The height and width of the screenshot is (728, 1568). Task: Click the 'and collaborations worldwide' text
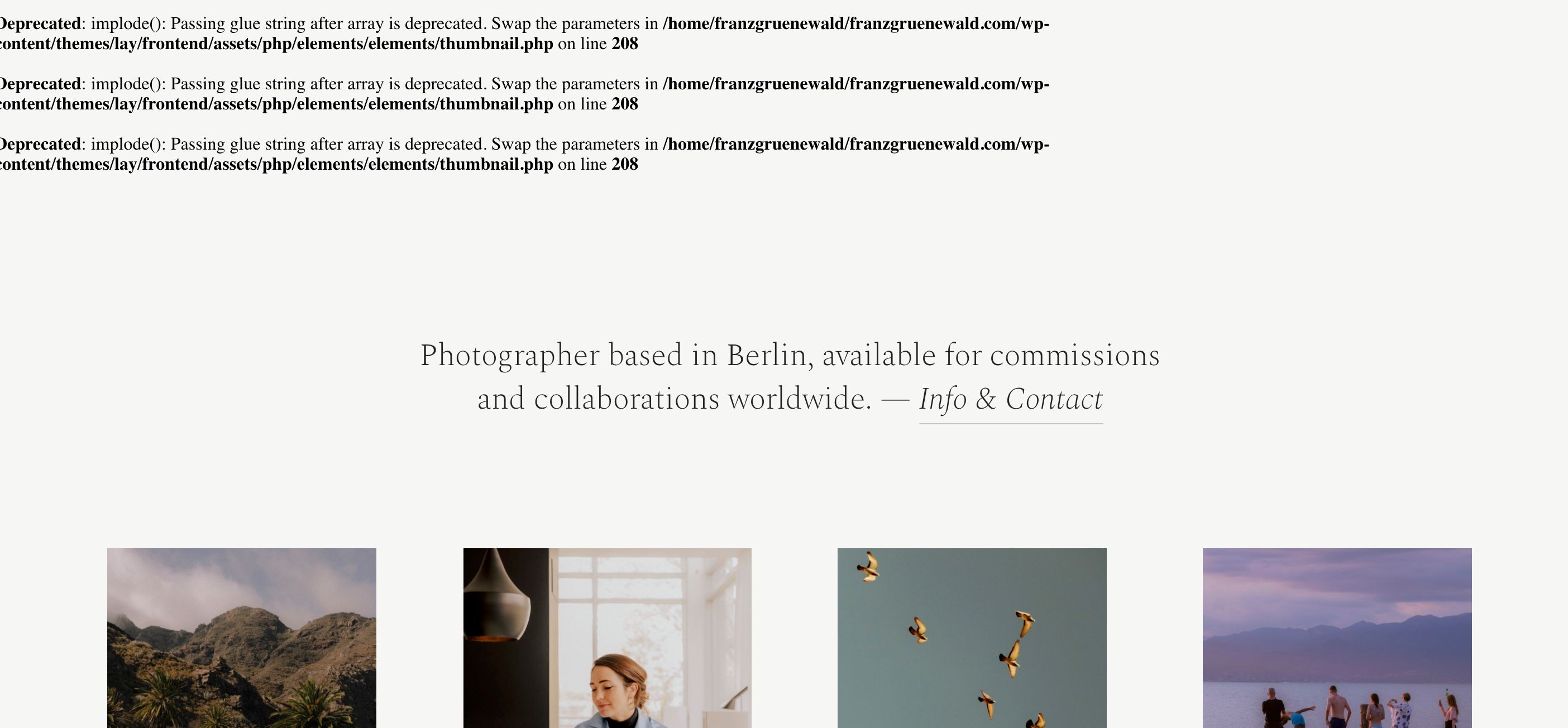(675, 400)
